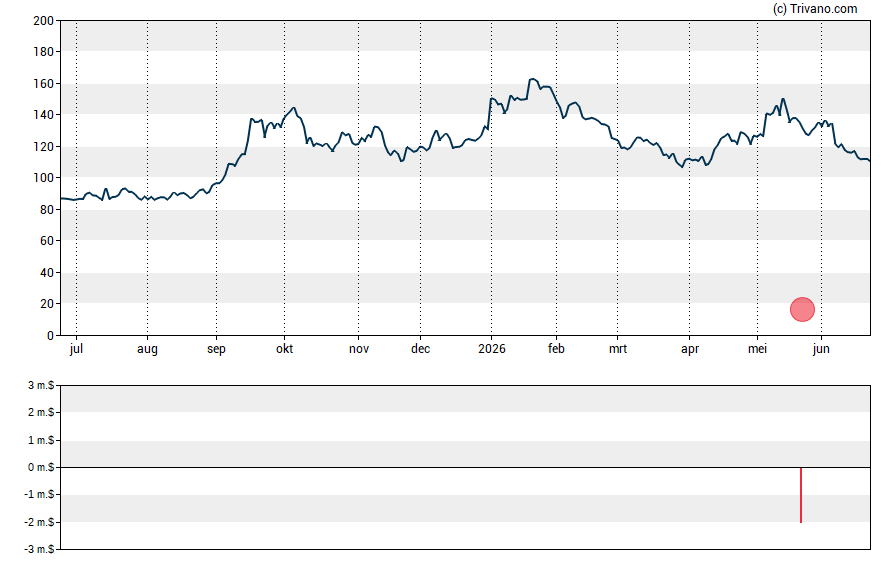This screenshot has width=888, height=565.
Task: Click the 80 value on price axis
Action: pos(47,209)
